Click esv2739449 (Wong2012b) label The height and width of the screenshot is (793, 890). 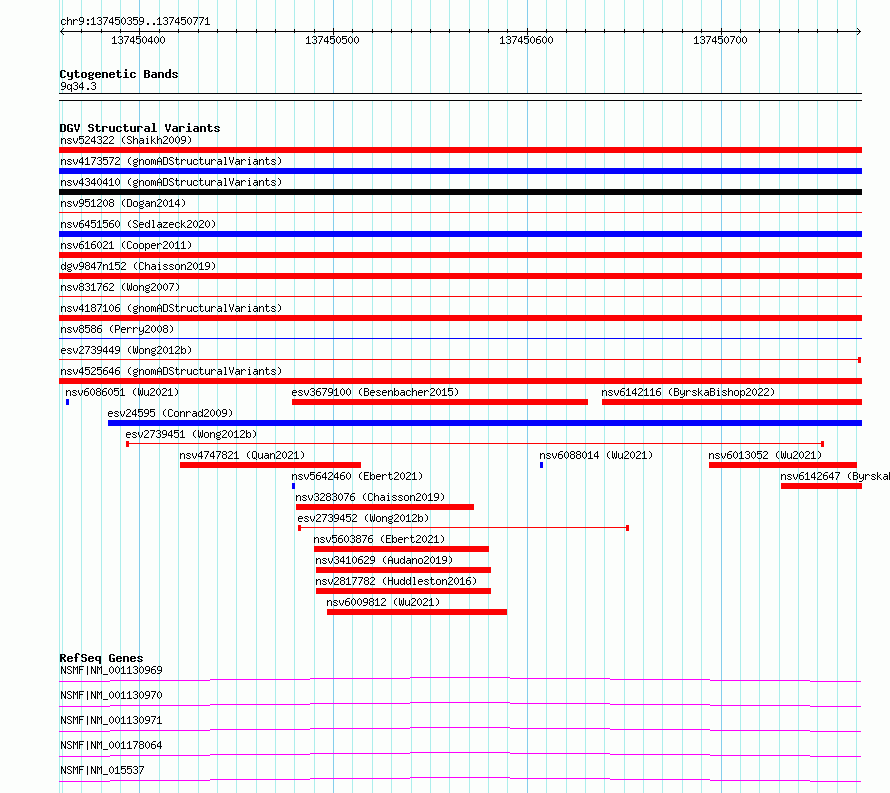click(x=126, y=350)
